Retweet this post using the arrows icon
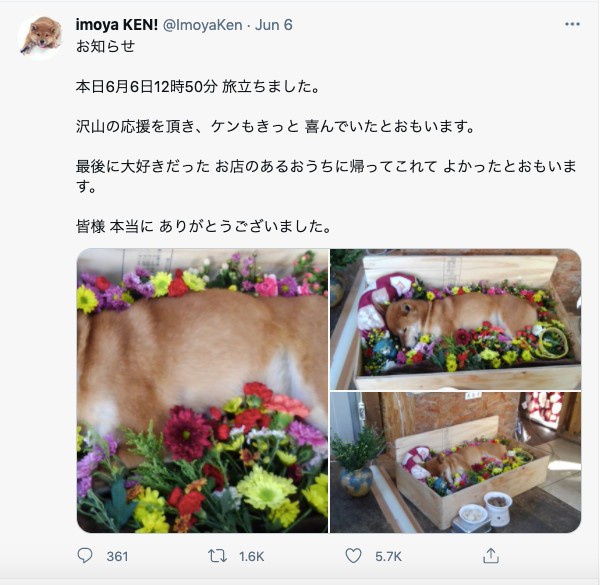Screen dimensions: 600x585 (x=217, y=556)
